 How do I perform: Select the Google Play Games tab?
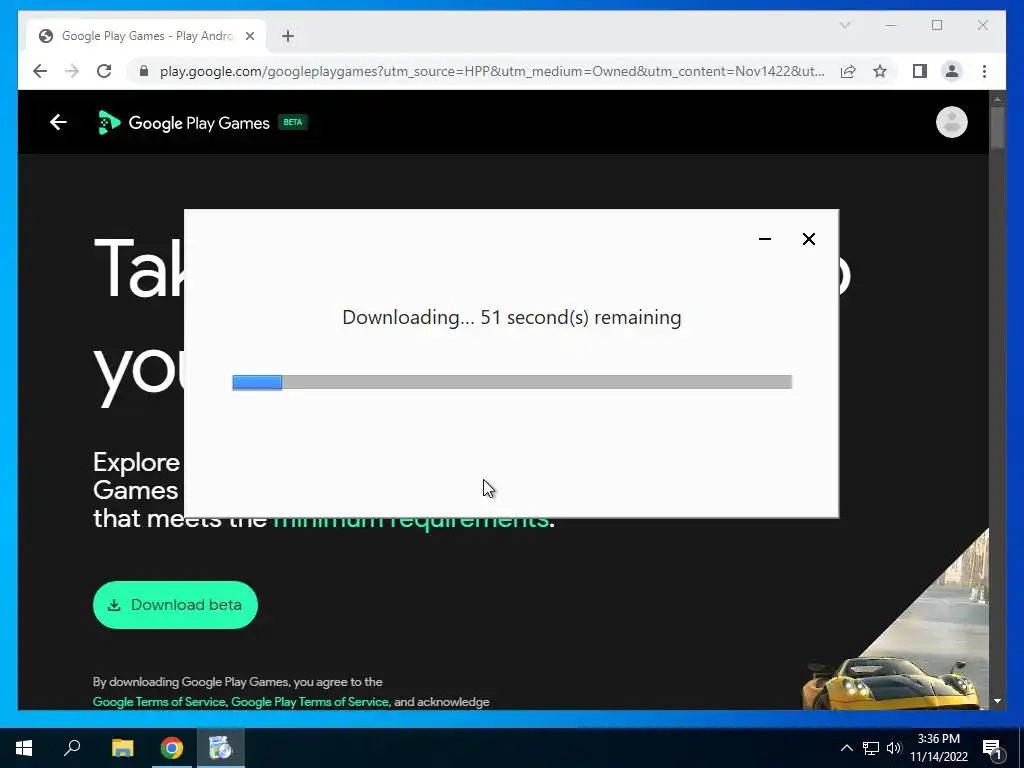pos(146,36)
